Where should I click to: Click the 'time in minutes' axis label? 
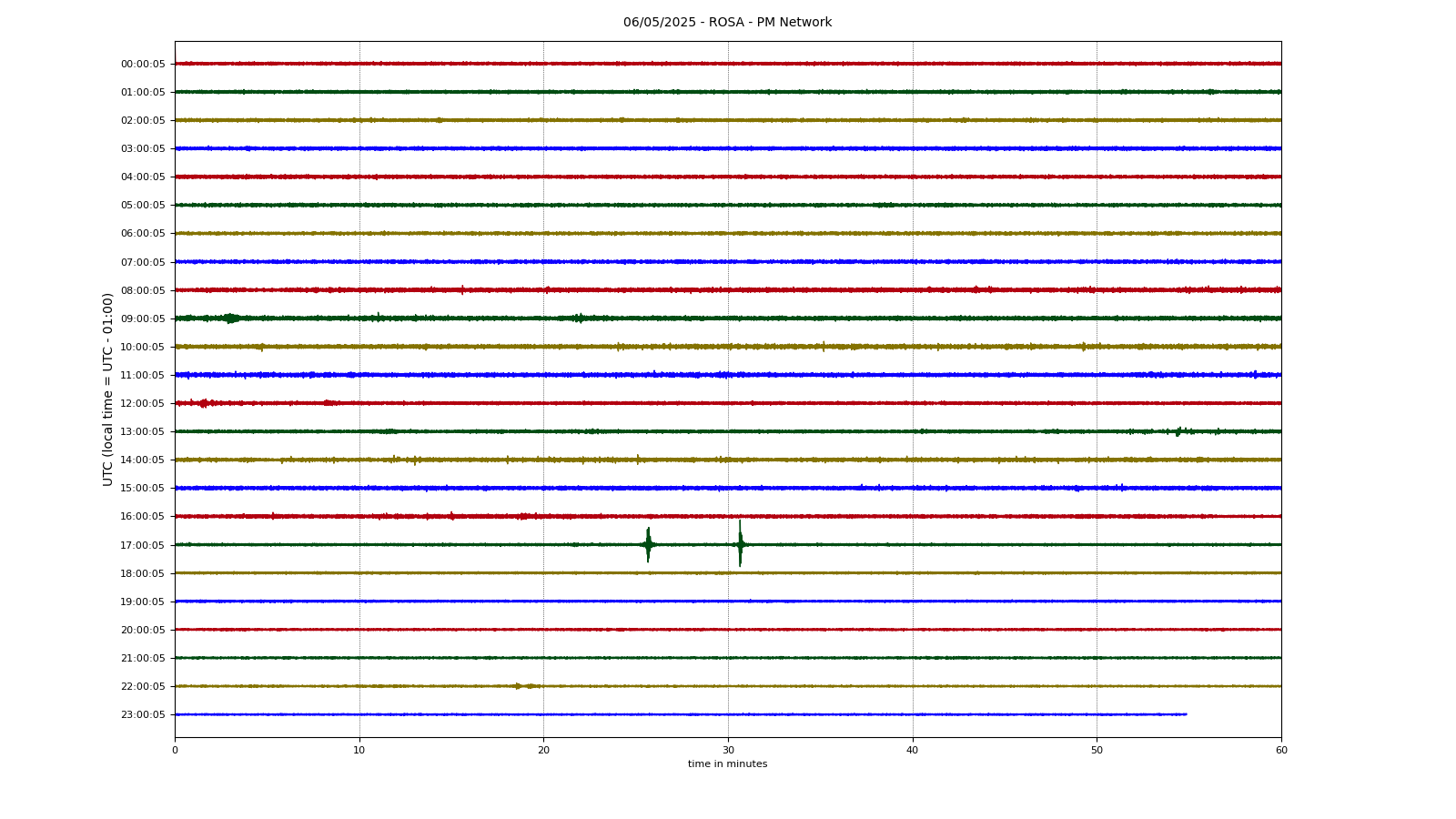[727, 764]
